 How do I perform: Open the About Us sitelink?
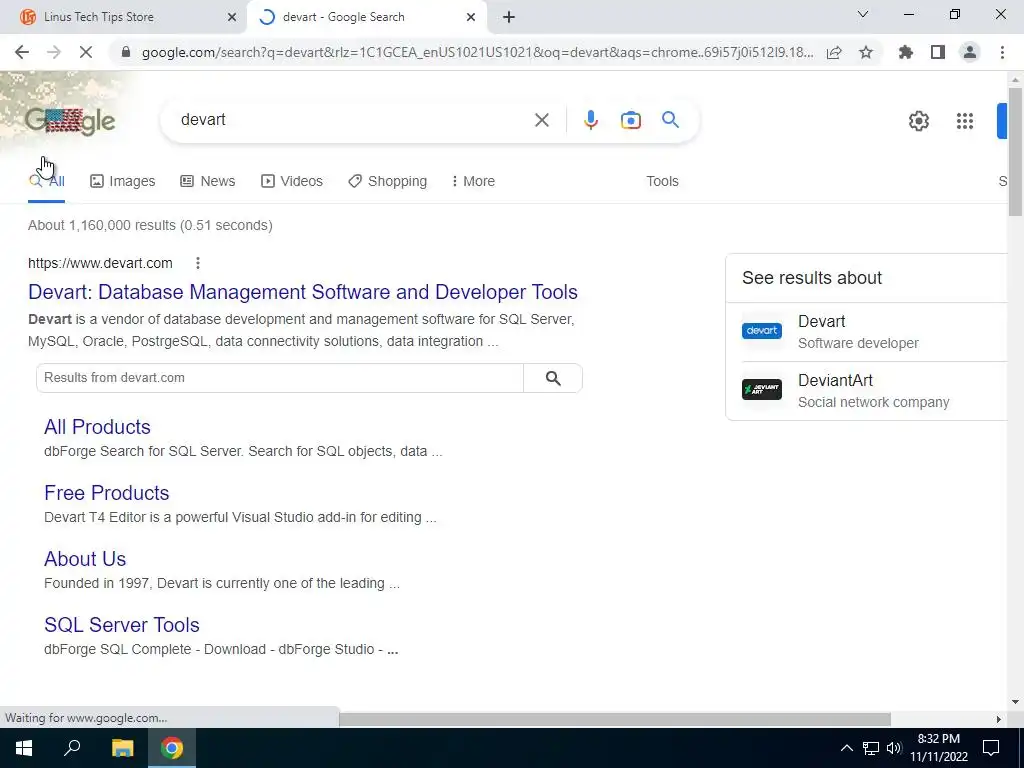pos(85,559)
